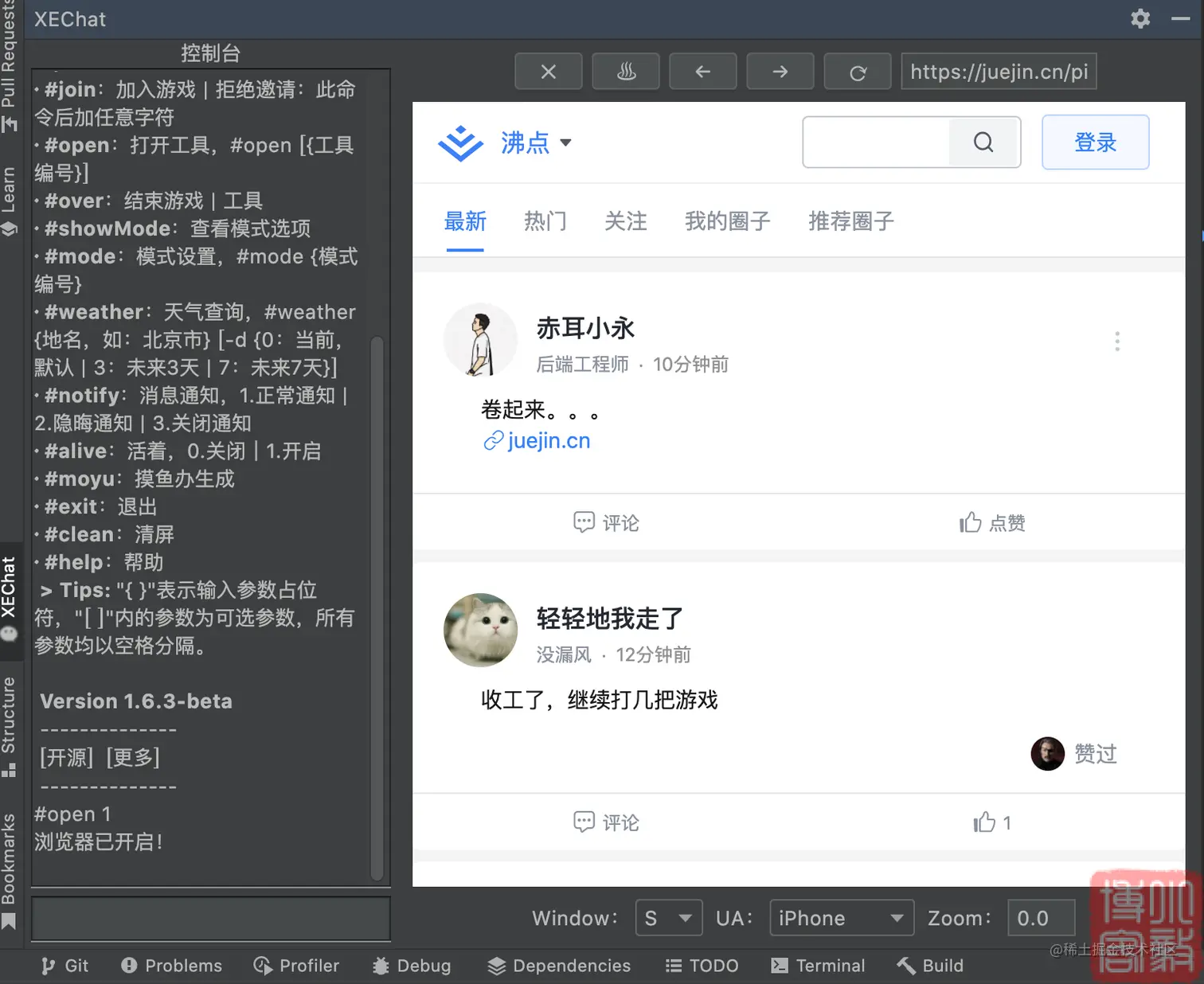This screenshot has width=1204, height=984.
Task: Click the 赞过 user avatar
Action: click(x=1047, y=753)
